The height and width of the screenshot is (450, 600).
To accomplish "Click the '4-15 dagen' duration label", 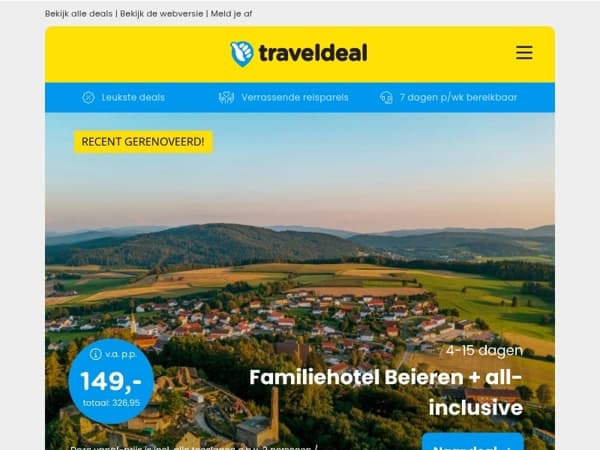I will click(484, 351).
